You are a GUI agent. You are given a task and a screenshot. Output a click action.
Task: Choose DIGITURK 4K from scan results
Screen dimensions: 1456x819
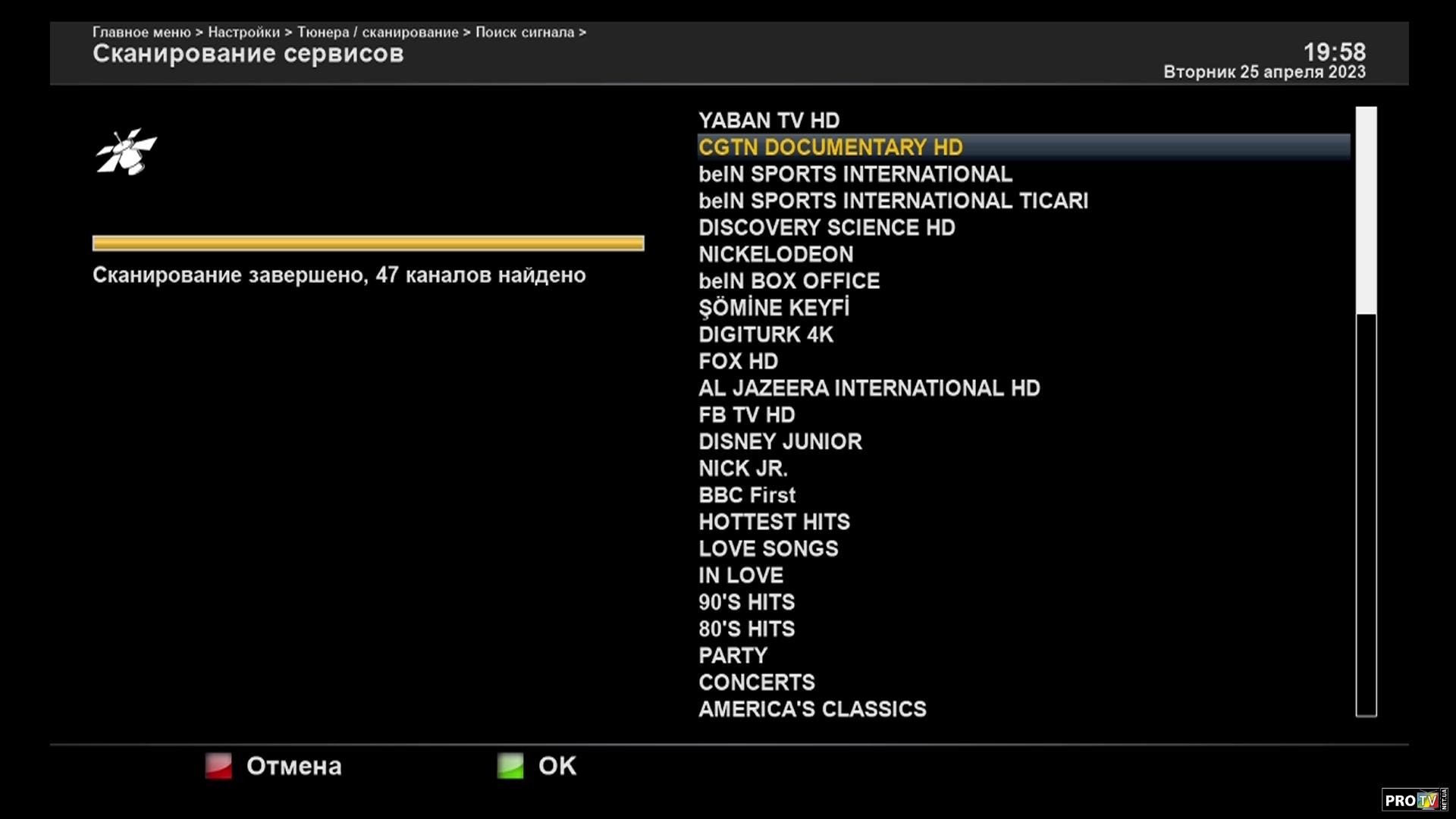click(x=766, y=334)
